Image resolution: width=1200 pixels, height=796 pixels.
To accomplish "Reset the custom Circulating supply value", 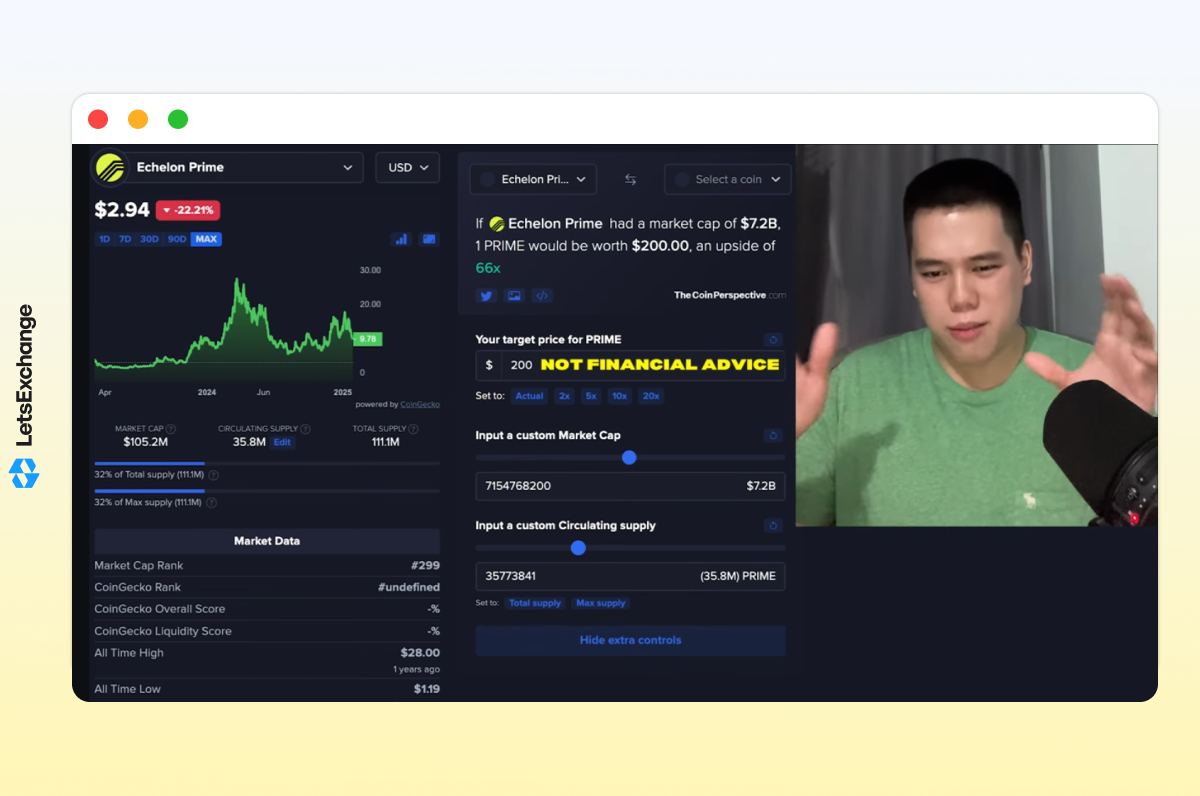I will pyautogui.click(x=772, y=526).
